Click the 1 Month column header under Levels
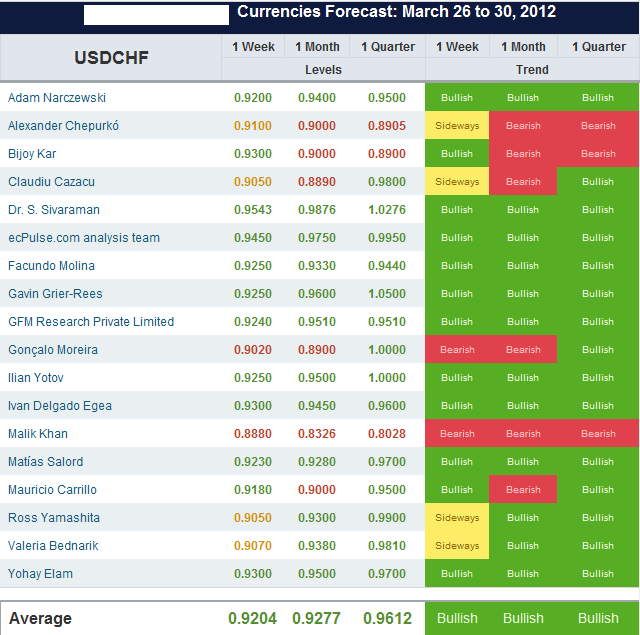The width and height of the screenshot is (640, 635). (317, 47)
